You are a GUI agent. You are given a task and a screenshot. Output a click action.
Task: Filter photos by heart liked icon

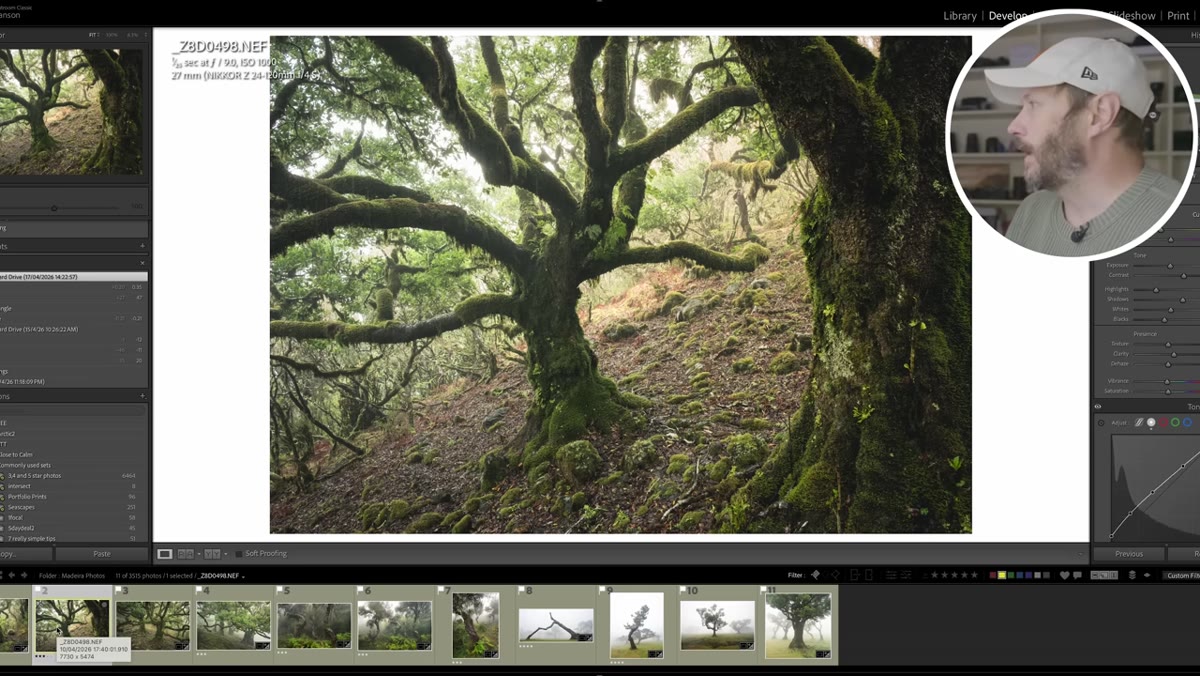tap(1064, 576)
